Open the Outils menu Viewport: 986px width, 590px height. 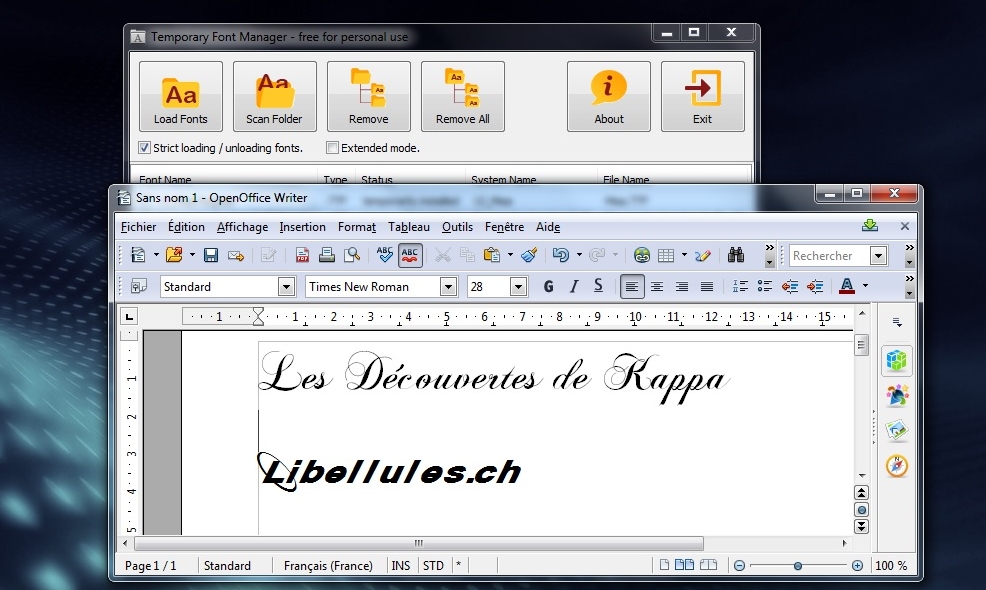click(x=457, y=227)
